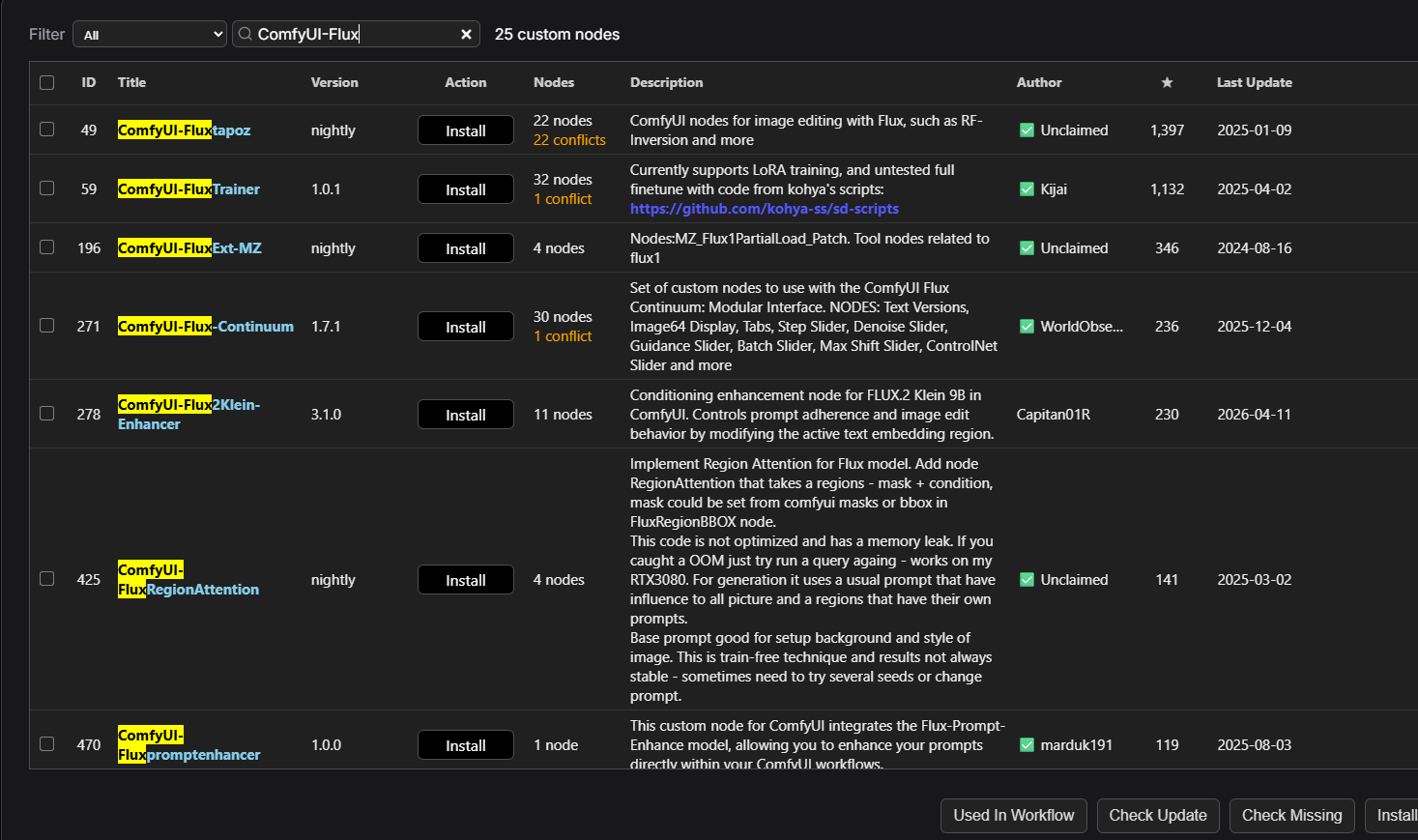Select the checkbox for ComfyUI-FluxTrainer row
The image size is (1418, 840).
pos(46,188)
